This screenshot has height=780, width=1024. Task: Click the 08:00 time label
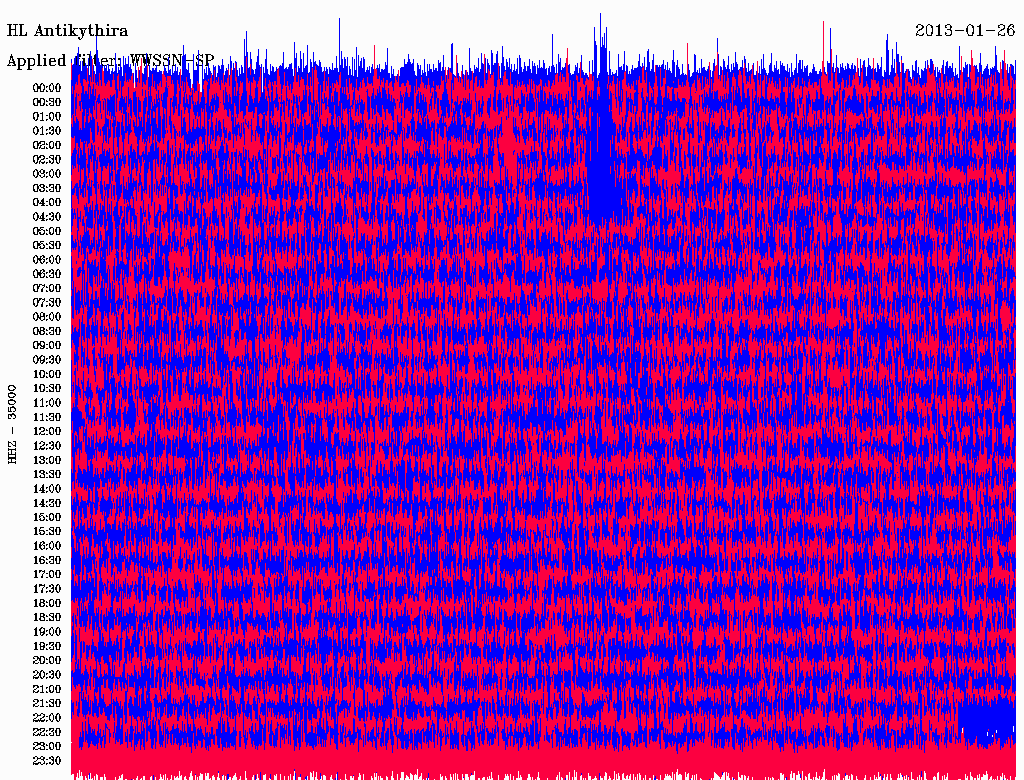47,317
